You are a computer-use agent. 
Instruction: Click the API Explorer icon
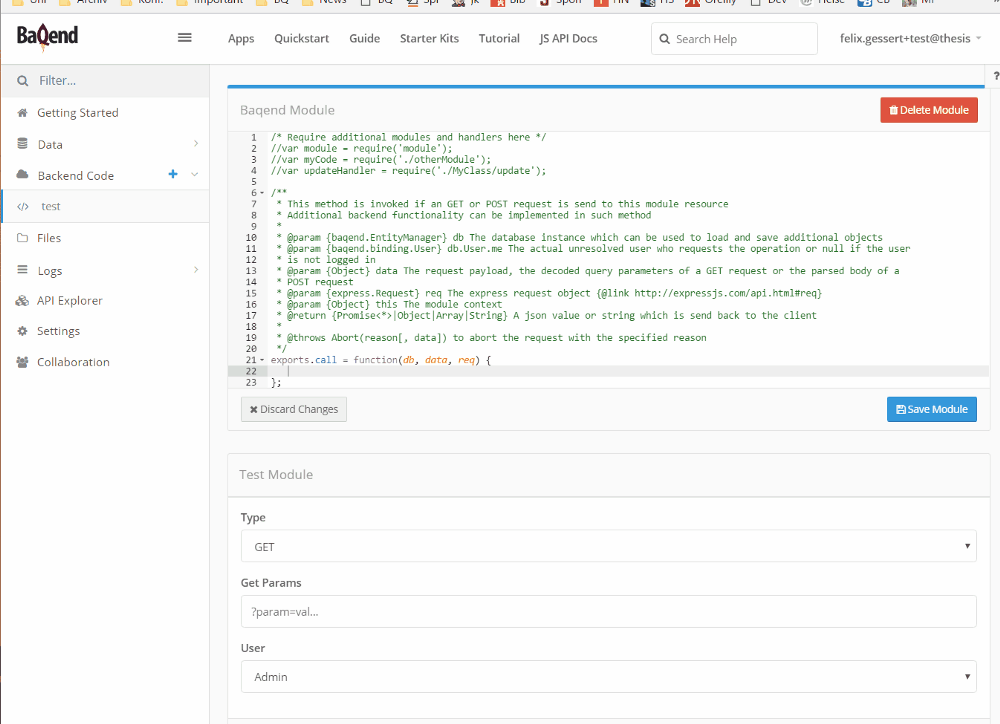tap(22, 300)
